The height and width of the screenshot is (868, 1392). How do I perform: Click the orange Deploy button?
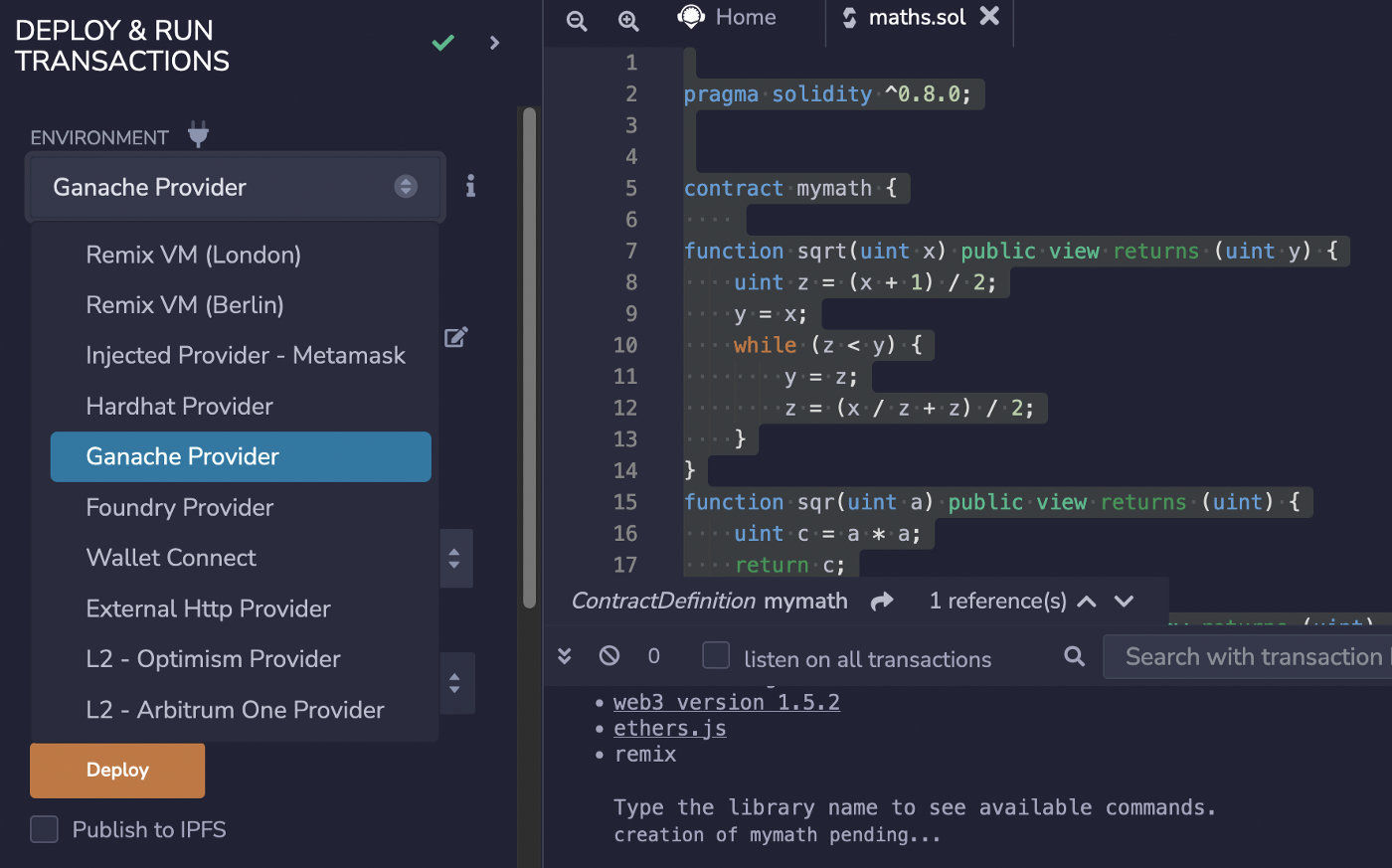click(x=117, y=771)
